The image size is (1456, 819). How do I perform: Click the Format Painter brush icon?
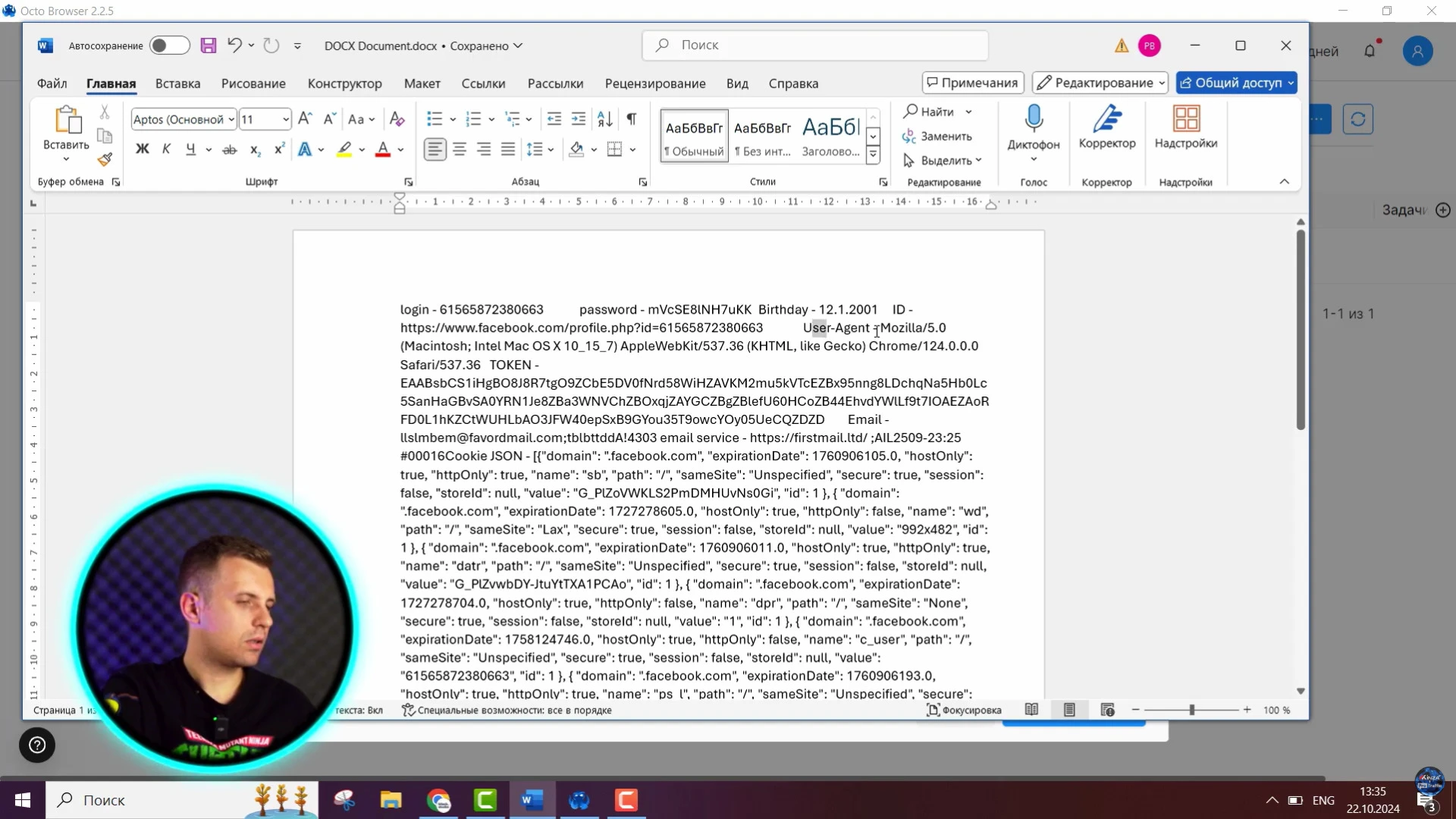(x=105, y=160)
